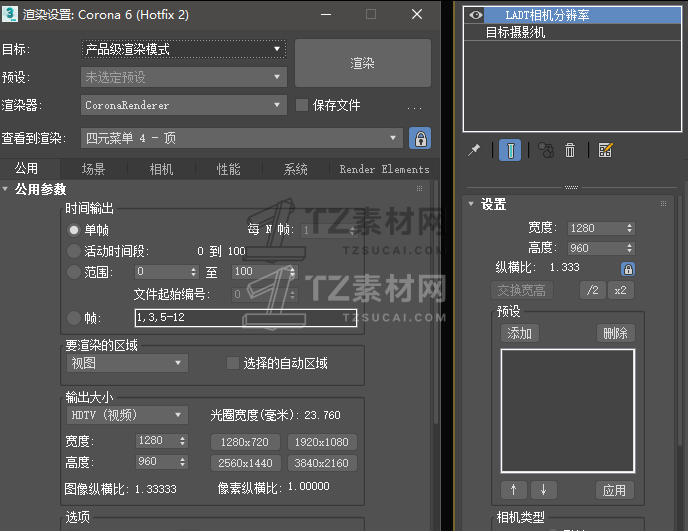Image resolution: width=688 pixels, height=531 pixels.
Task: Switch to the 相机 tab
Action: pos(161,169)
